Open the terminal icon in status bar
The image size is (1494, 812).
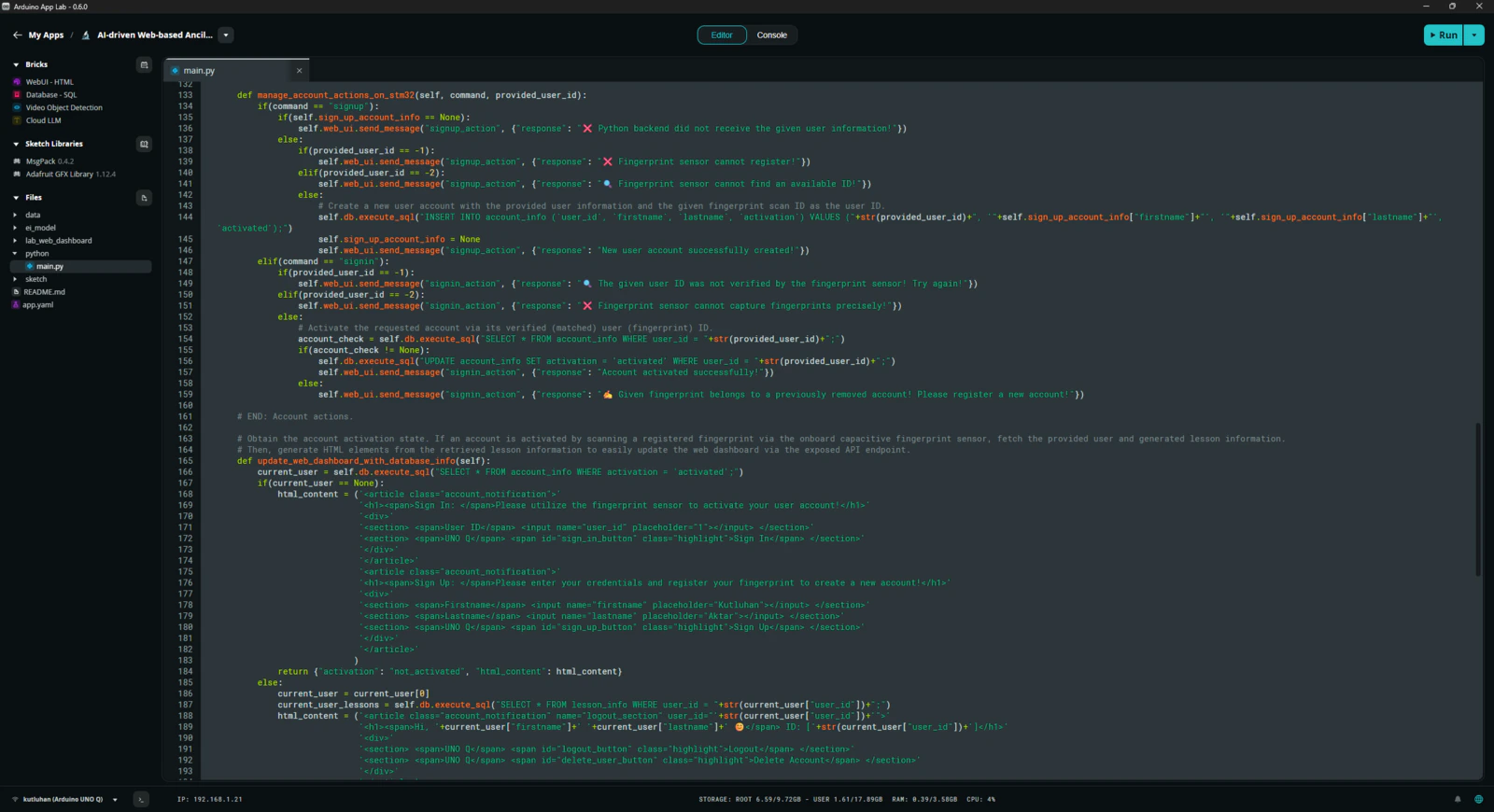pos(141,799)
